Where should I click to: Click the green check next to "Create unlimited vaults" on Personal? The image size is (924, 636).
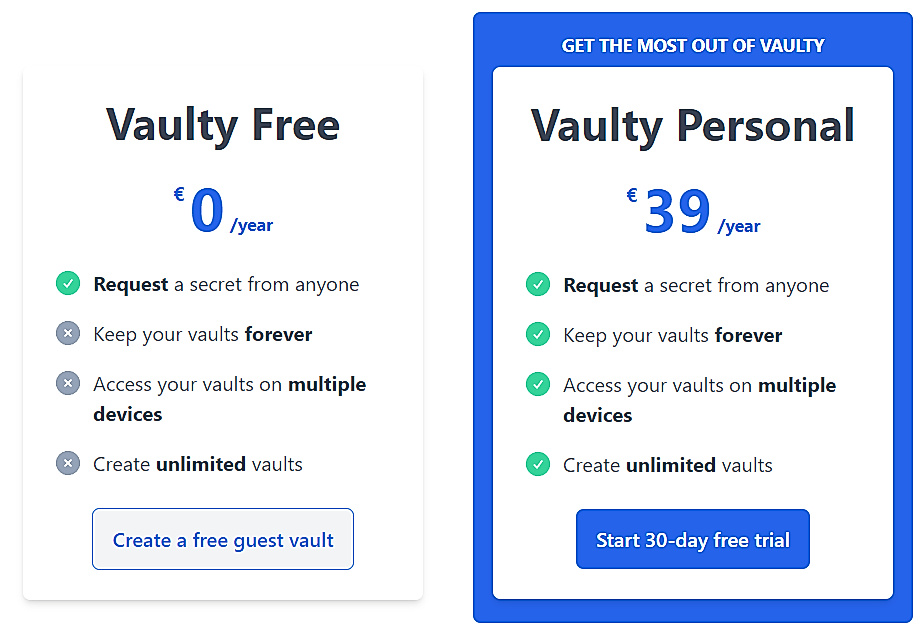[537, 464]
